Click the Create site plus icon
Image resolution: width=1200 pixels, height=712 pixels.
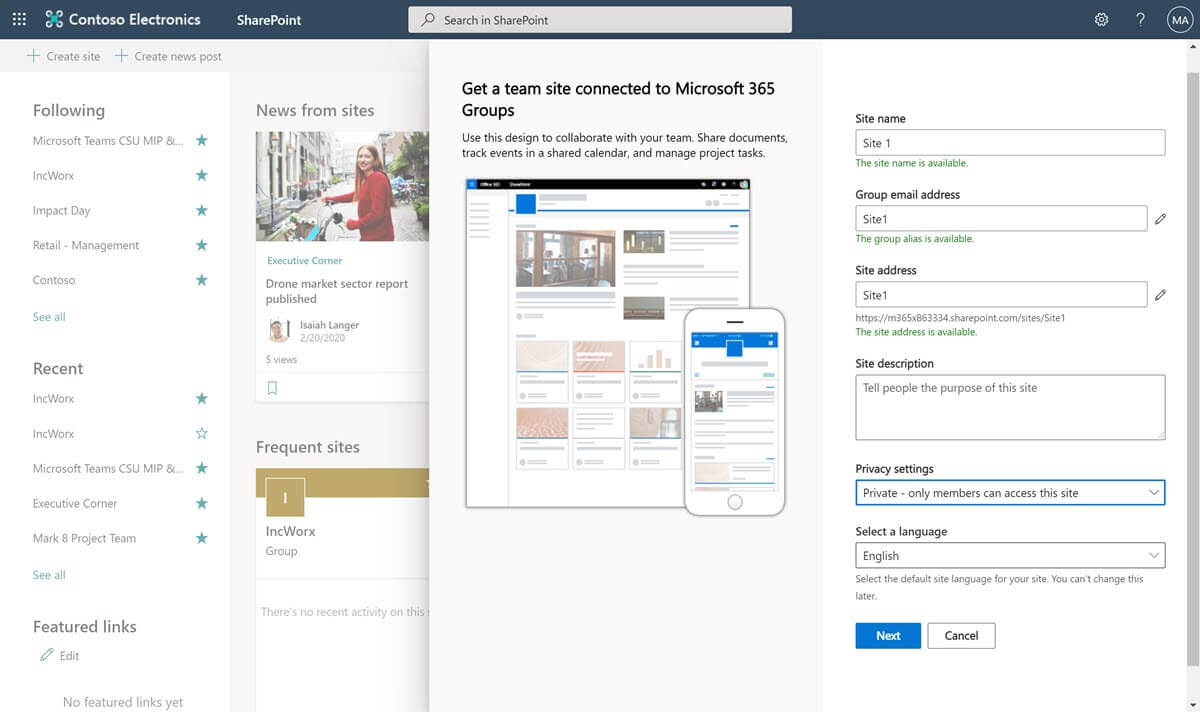click(x=34, y=56)
